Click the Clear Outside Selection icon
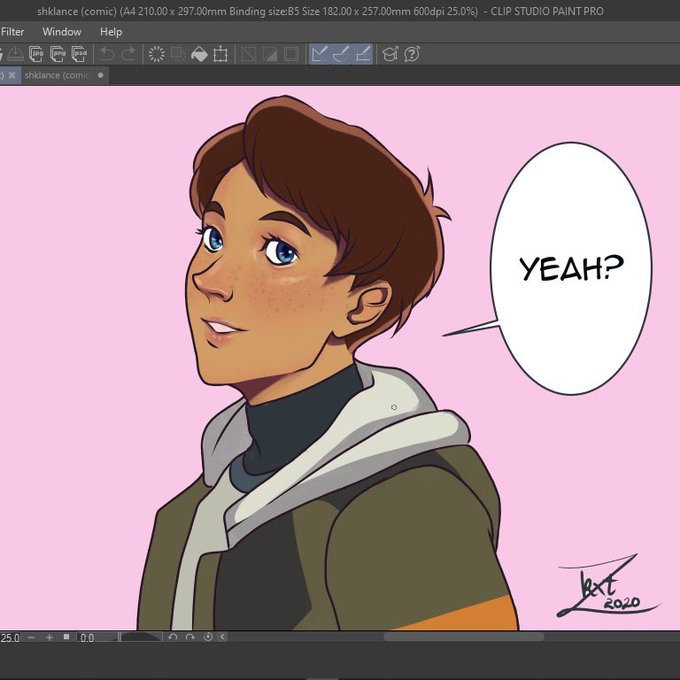This screenshot has height=680, width=680. (178, 54)
